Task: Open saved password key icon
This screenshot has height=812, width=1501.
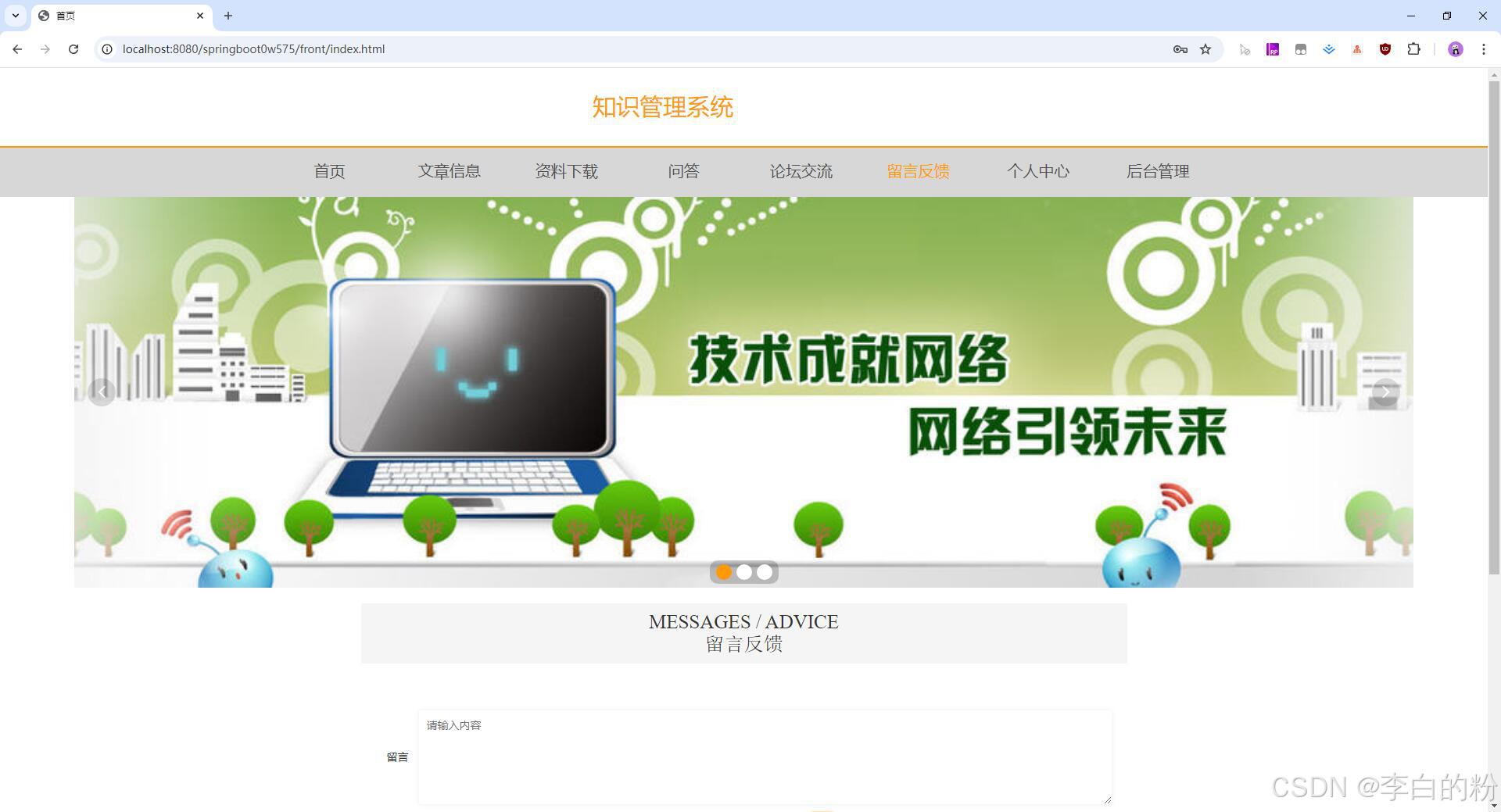Action: (1180, 49)
